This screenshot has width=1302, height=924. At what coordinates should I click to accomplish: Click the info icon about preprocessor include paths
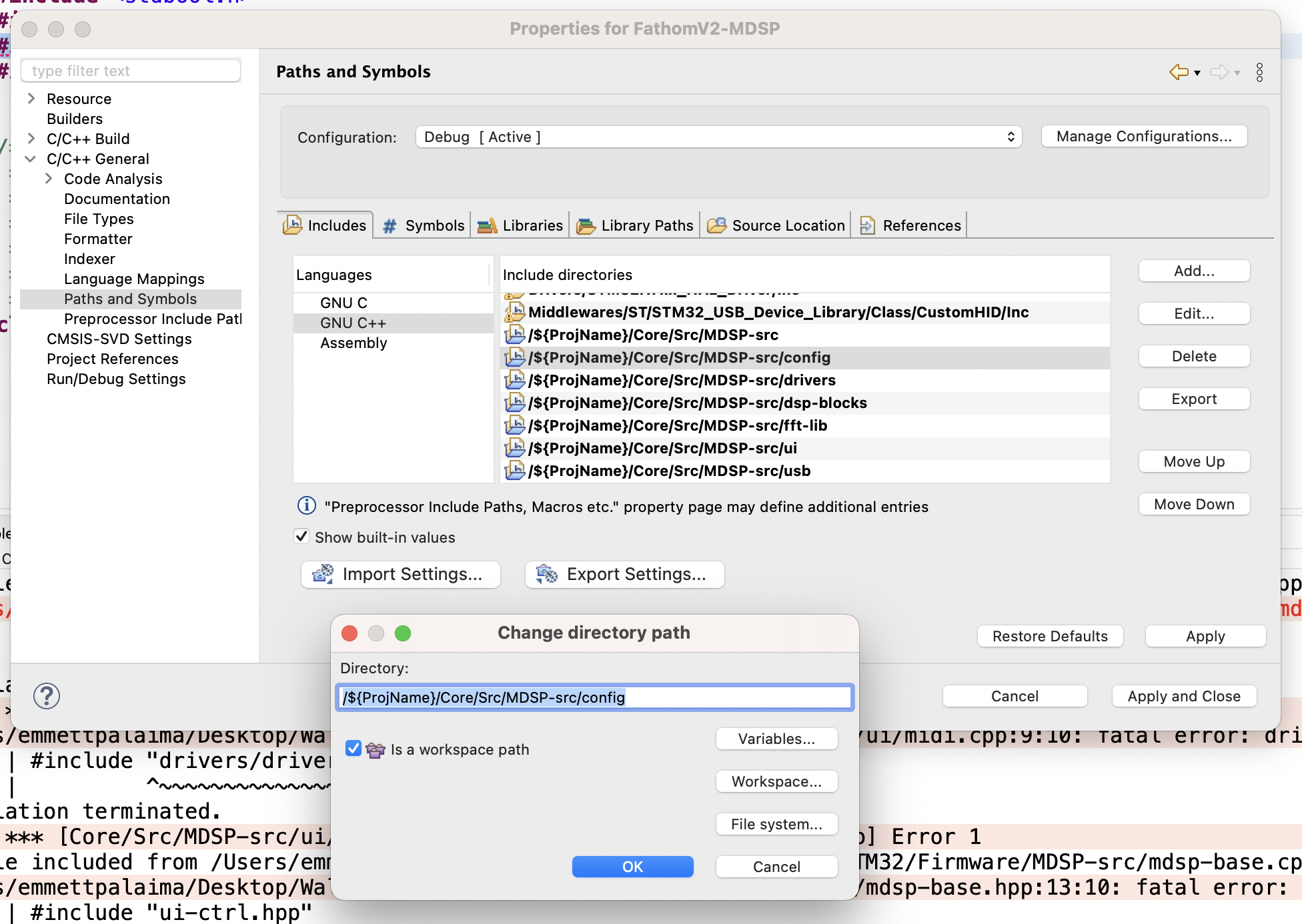tap(305, 505)
